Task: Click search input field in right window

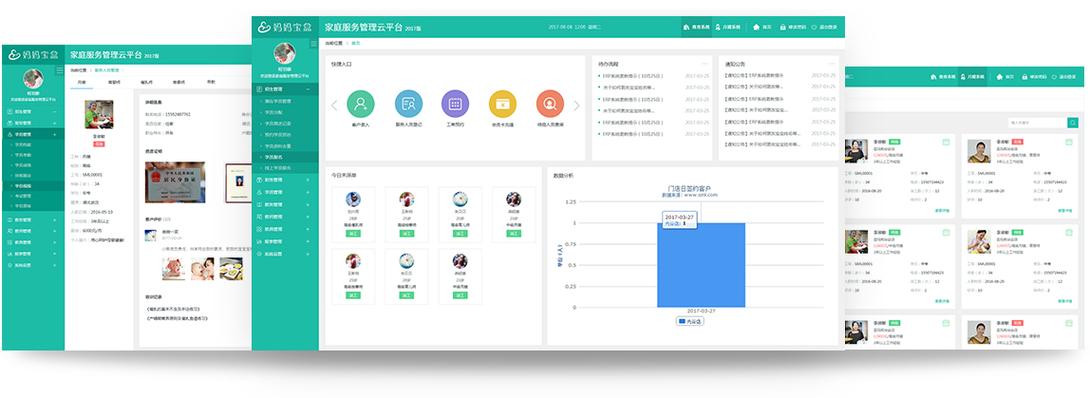Action: pos(1037,123)
